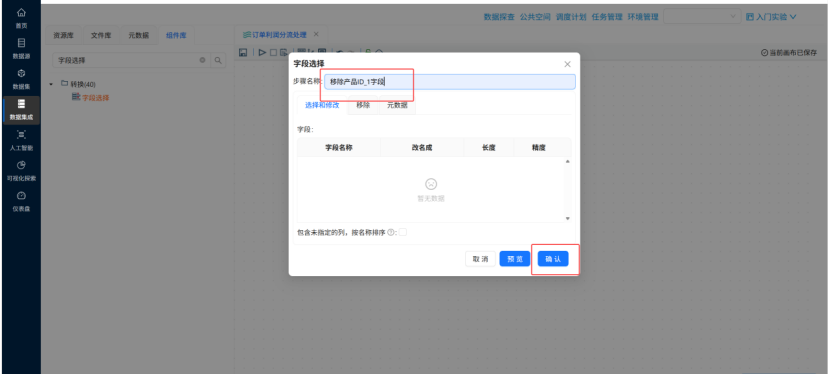Click the 改名成 column header
The width and height of the screenshot is (830, 374).
[x=422, y=148]
